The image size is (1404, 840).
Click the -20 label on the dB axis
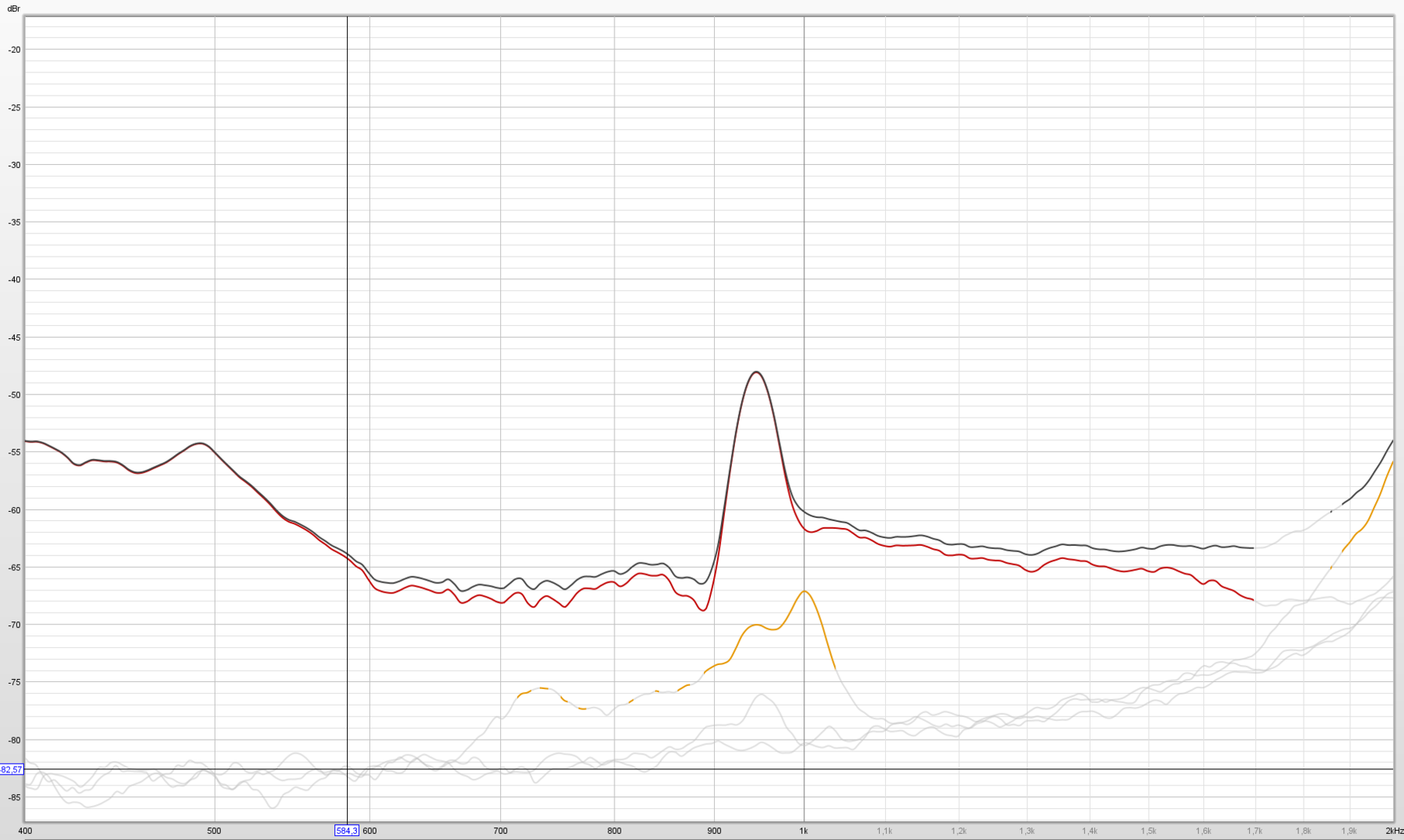tap(14, 50)
